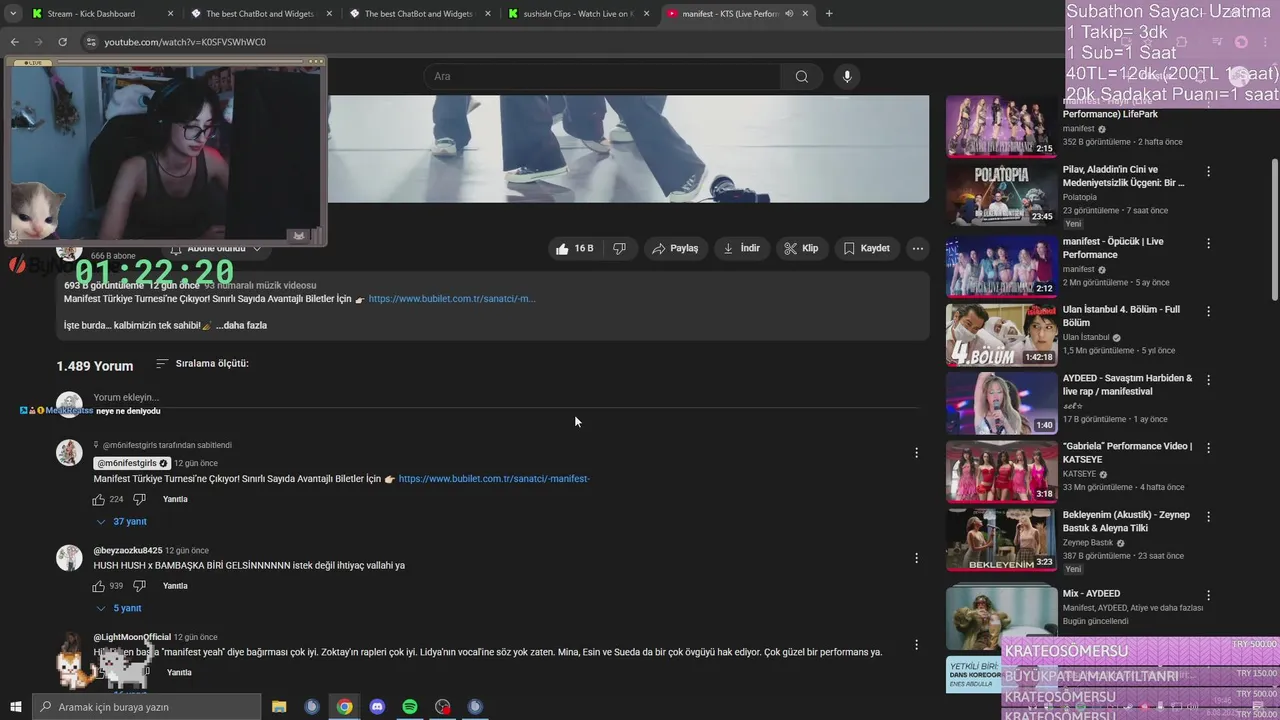Reload the current page

click(62, 42)
